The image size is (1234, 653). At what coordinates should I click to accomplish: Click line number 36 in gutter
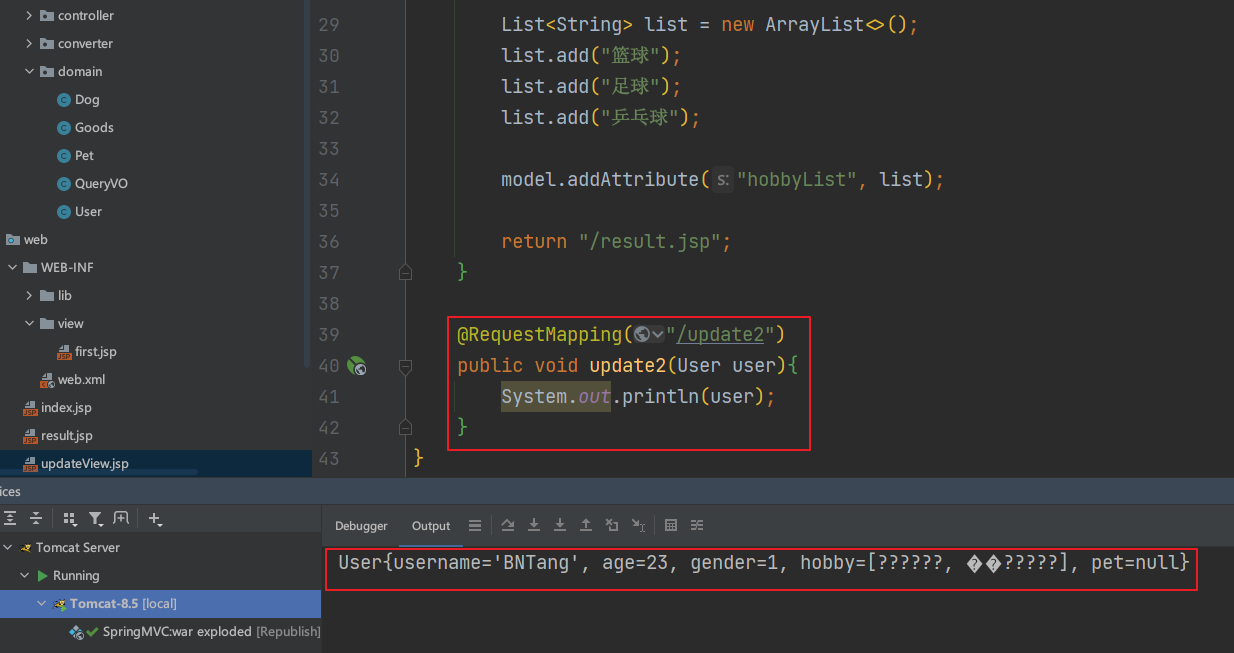point(329,241)
